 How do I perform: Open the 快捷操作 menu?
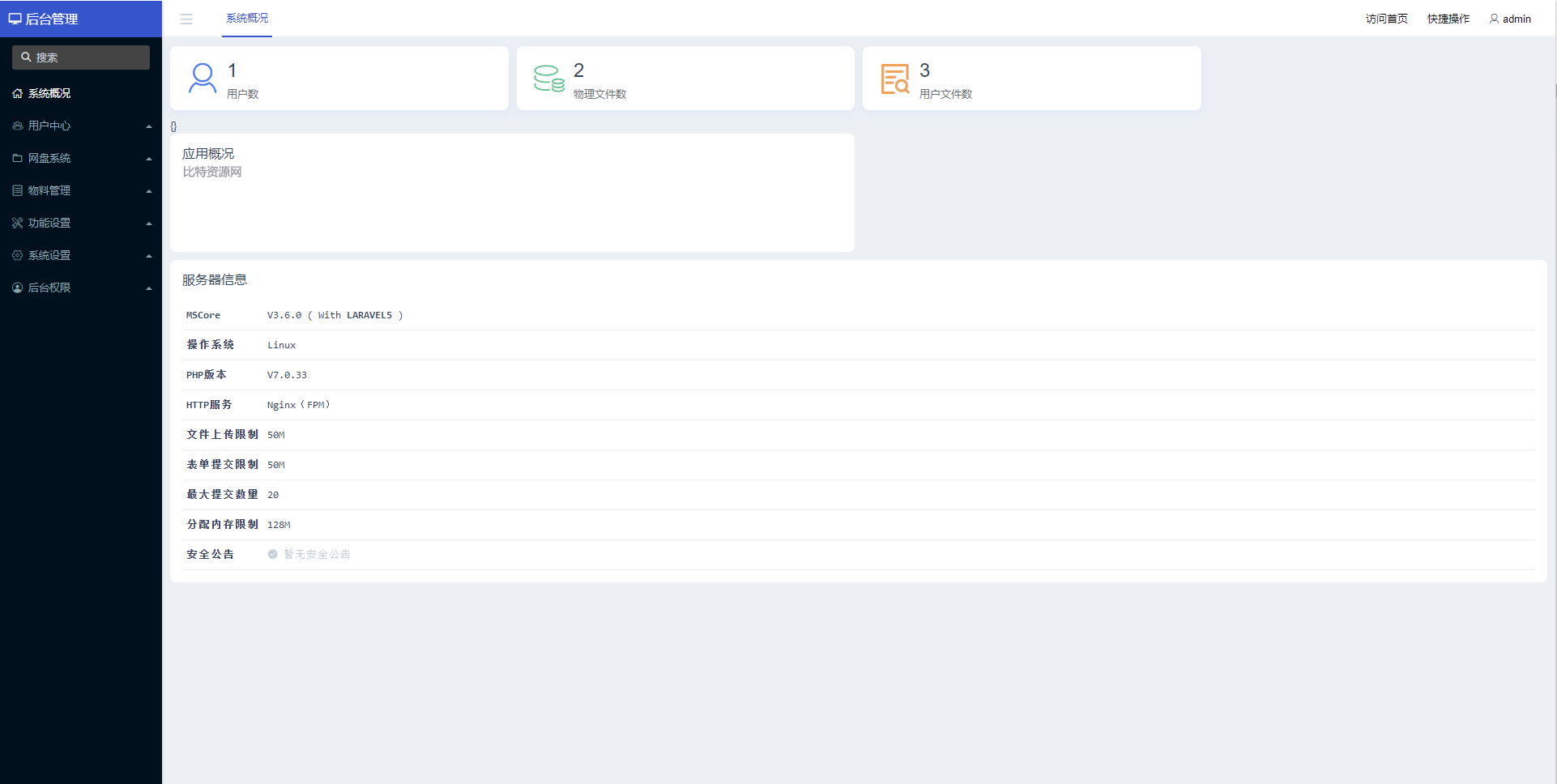[1448, 19]
